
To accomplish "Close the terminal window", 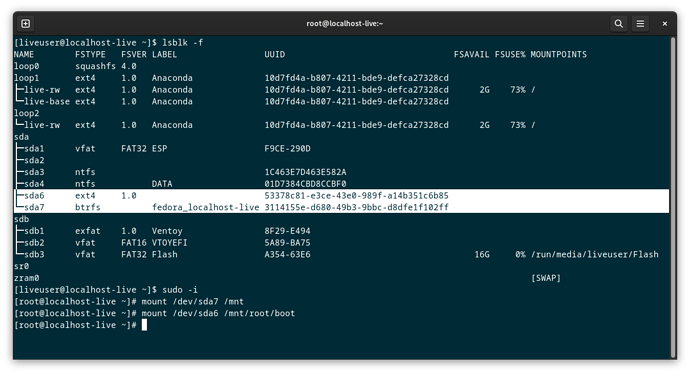I will pyautogui.click(x=664, y=23).
